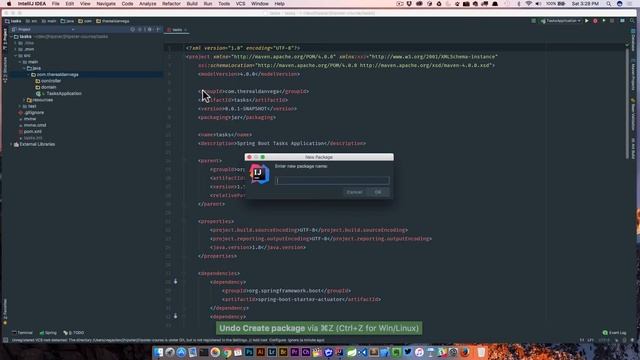
Task: Open the Terminal tool window
Action: 22,333
